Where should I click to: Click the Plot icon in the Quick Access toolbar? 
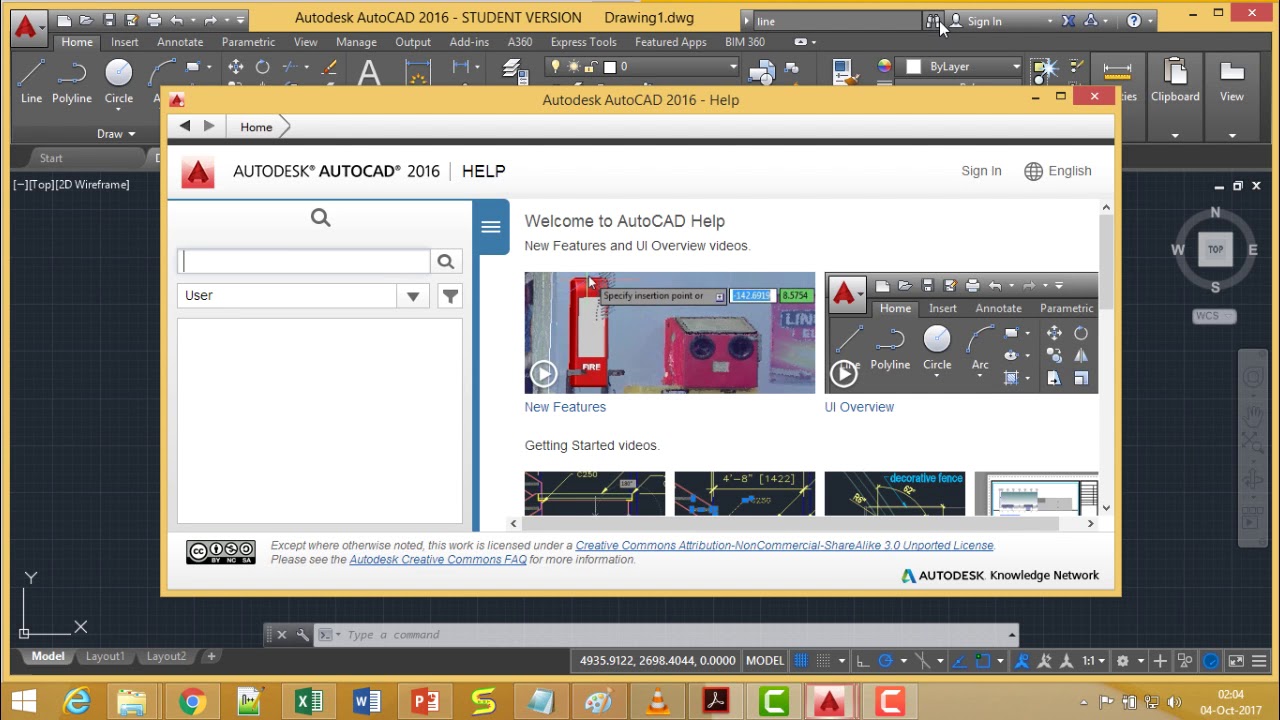(x=154, y=20)
